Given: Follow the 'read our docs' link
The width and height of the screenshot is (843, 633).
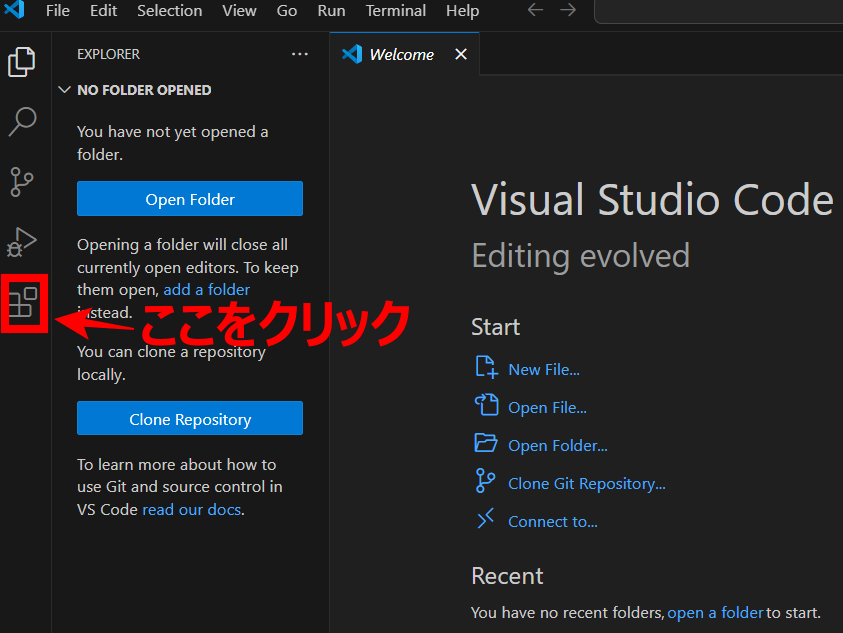Looking at the screenshot, I should pyautogui.click(x=191, y=509).
